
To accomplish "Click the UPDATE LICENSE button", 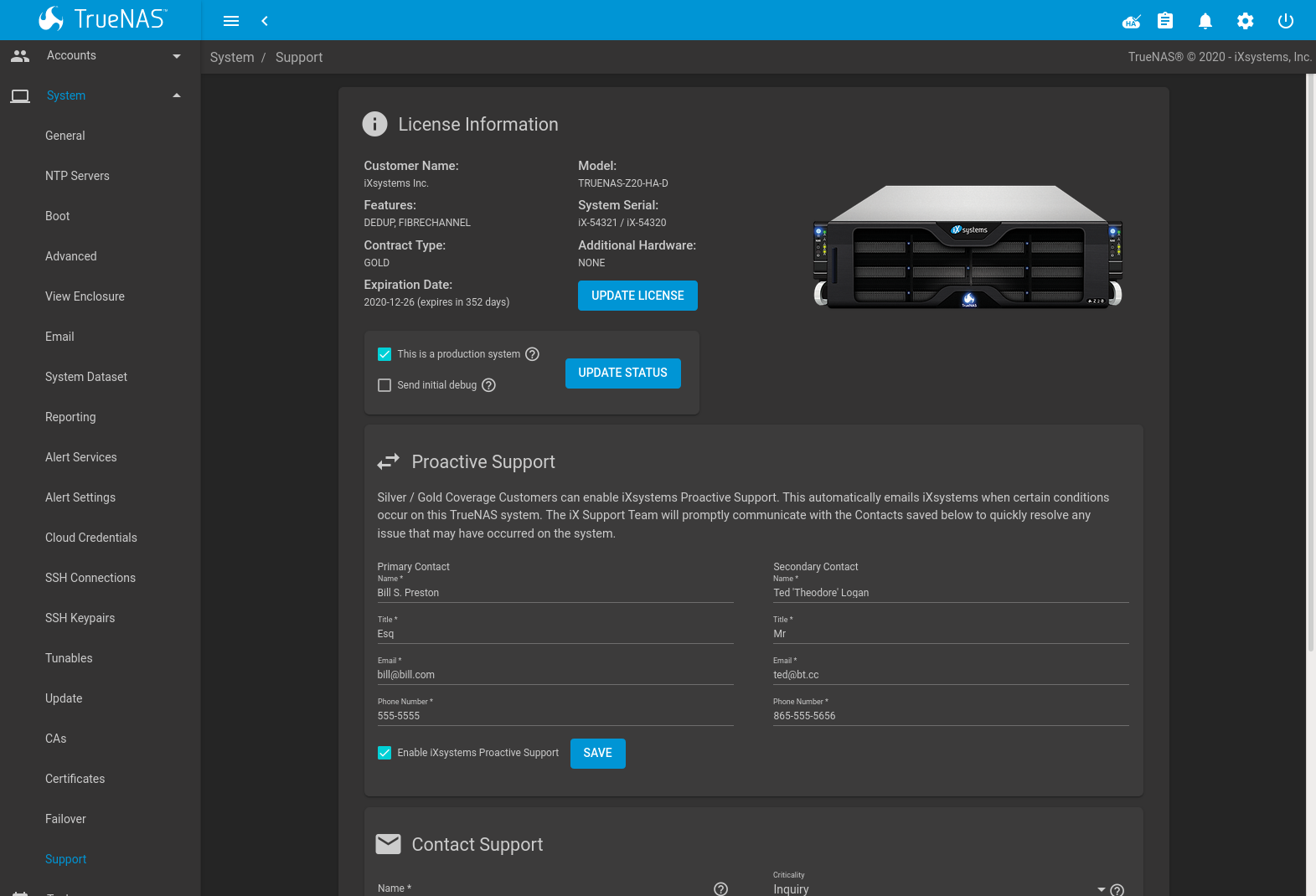I will click(637, 296).
